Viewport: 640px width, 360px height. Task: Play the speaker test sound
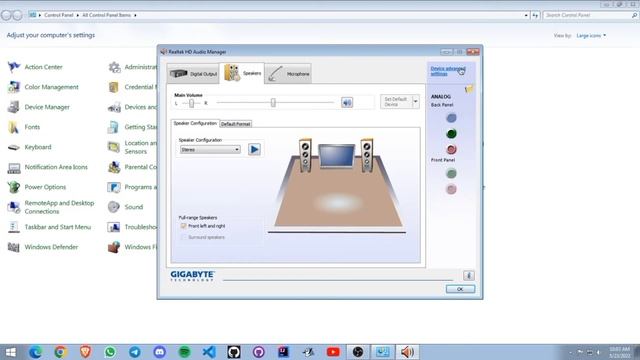coord(254,149)
